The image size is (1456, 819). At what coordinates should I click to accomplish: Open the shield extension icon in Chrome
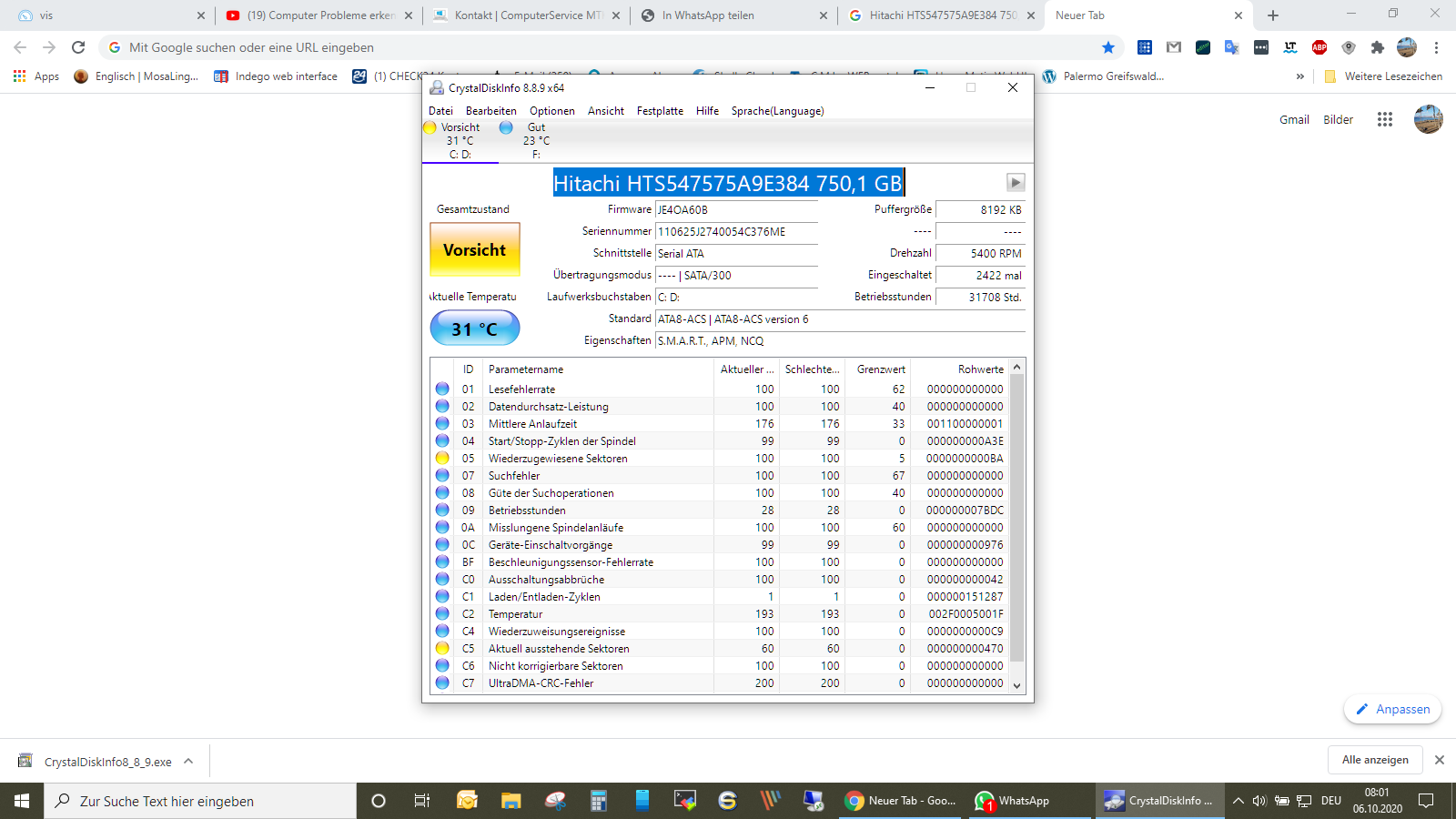coord(1349,47)
